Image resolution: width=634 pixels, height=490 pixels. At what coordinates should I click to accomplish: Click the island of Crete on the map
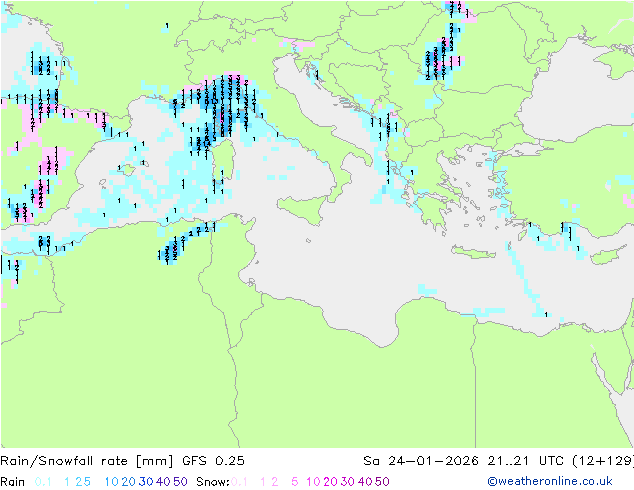[x=473, y=252]
